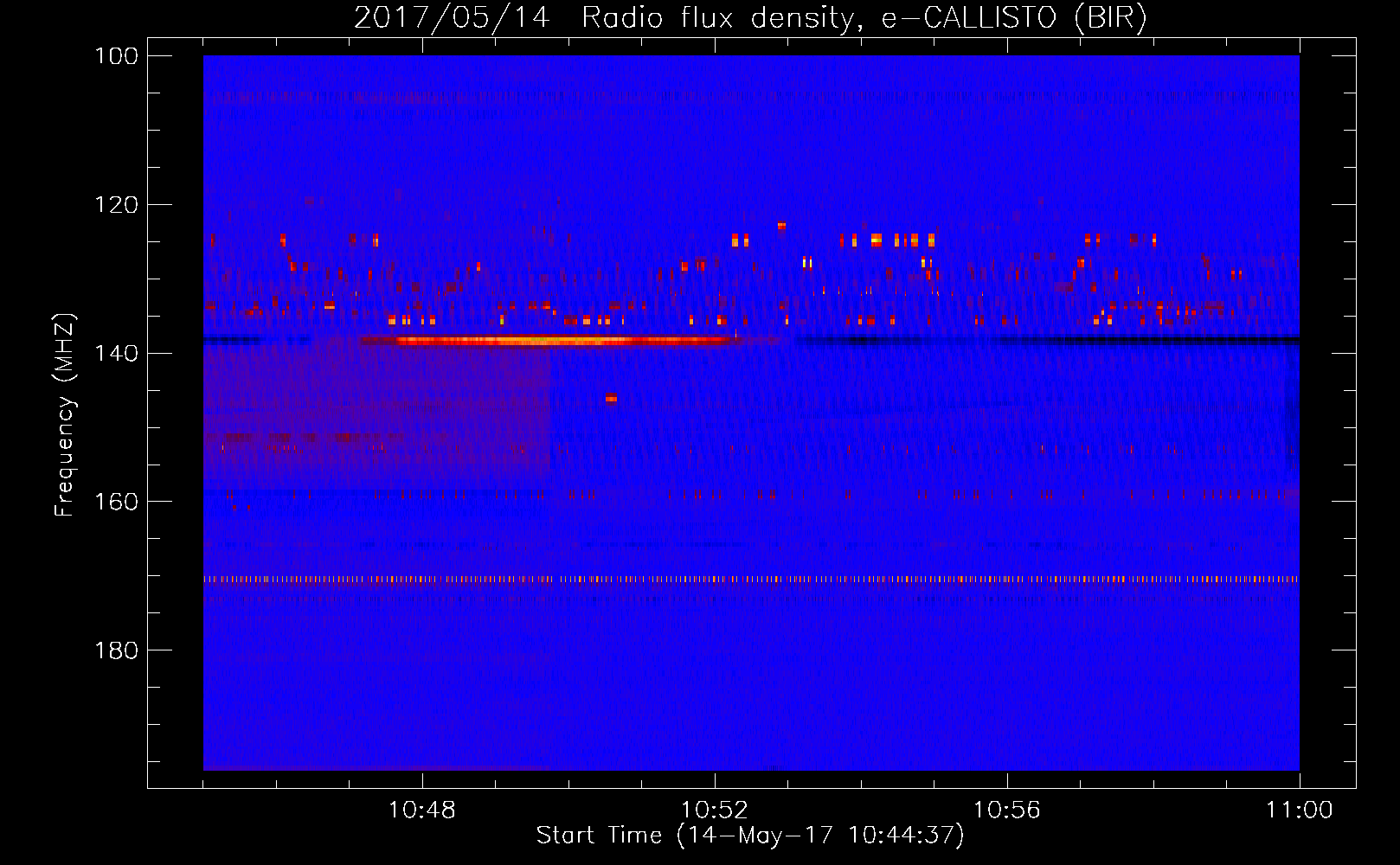Click the time label 10:48

pyautogui.click(x=422, y=811)
